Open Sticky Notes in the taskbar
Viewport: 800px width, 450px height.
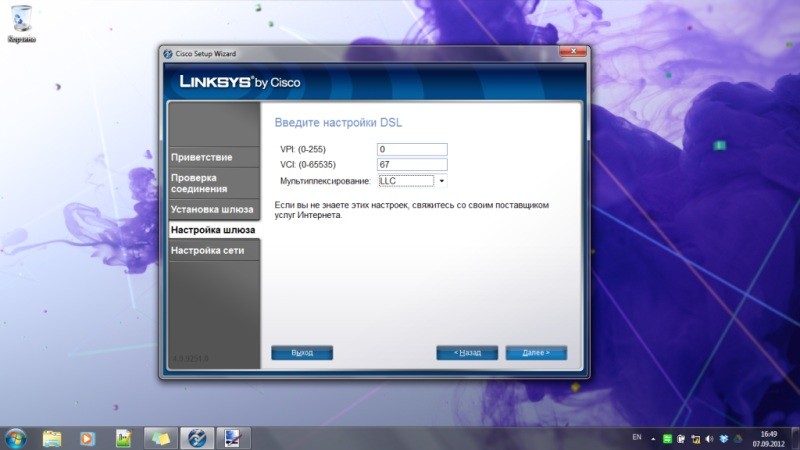pyautogui.click(x=161, y=438)
